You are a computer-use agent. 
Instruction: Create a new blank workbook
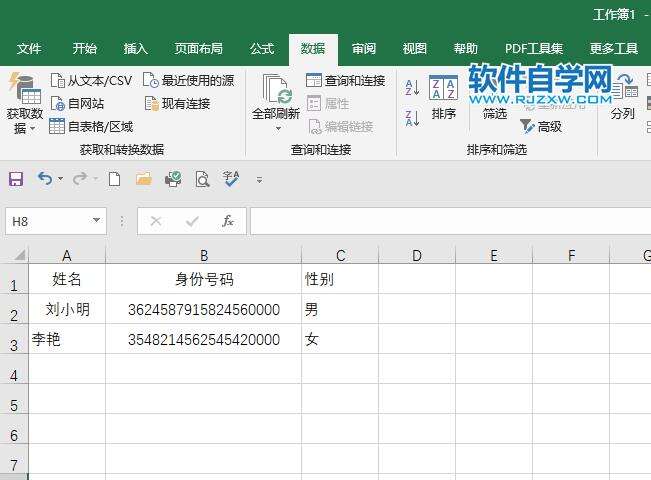click(x=114, y=179)
